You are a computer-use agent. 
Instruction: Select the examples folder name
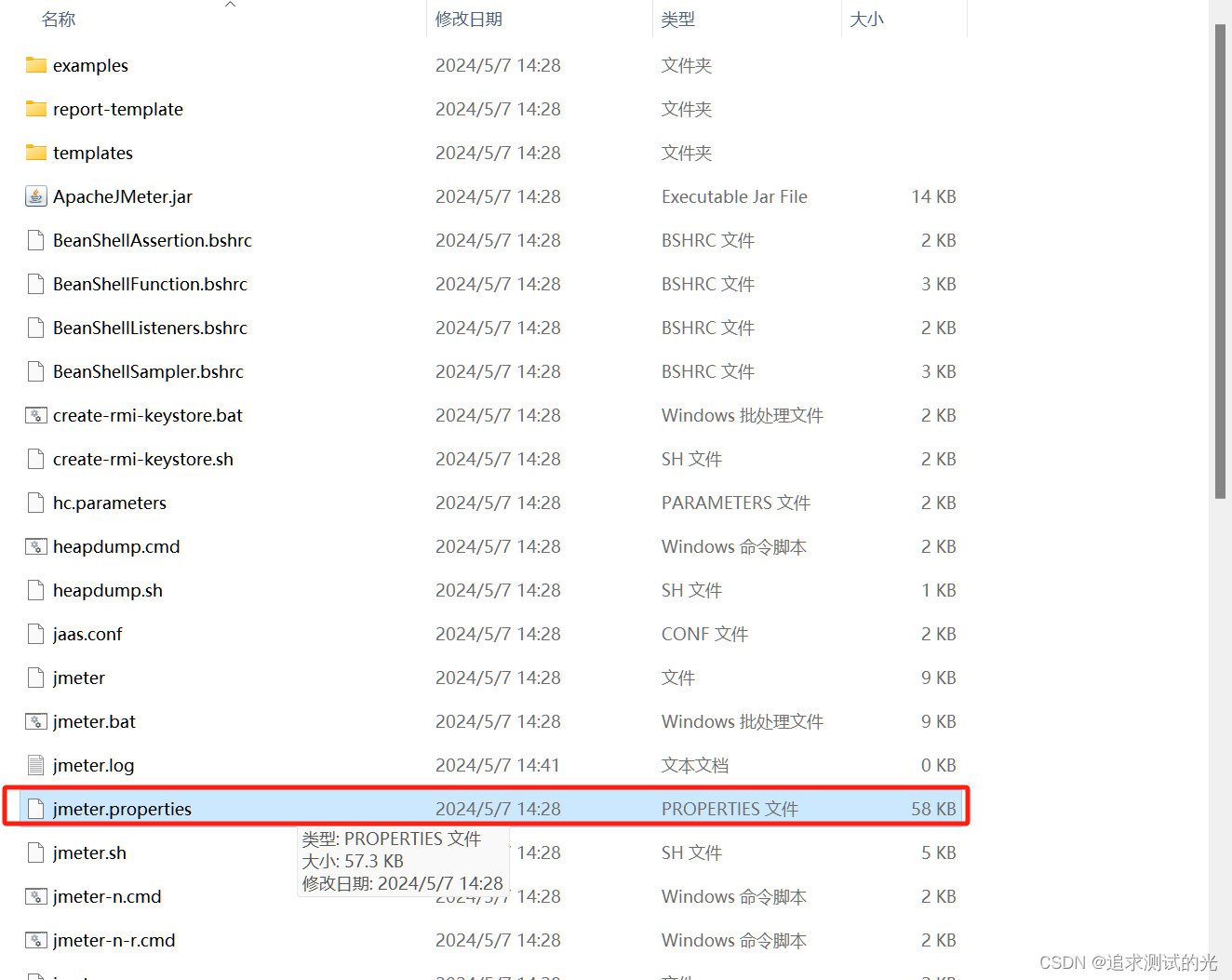point(90,65)
